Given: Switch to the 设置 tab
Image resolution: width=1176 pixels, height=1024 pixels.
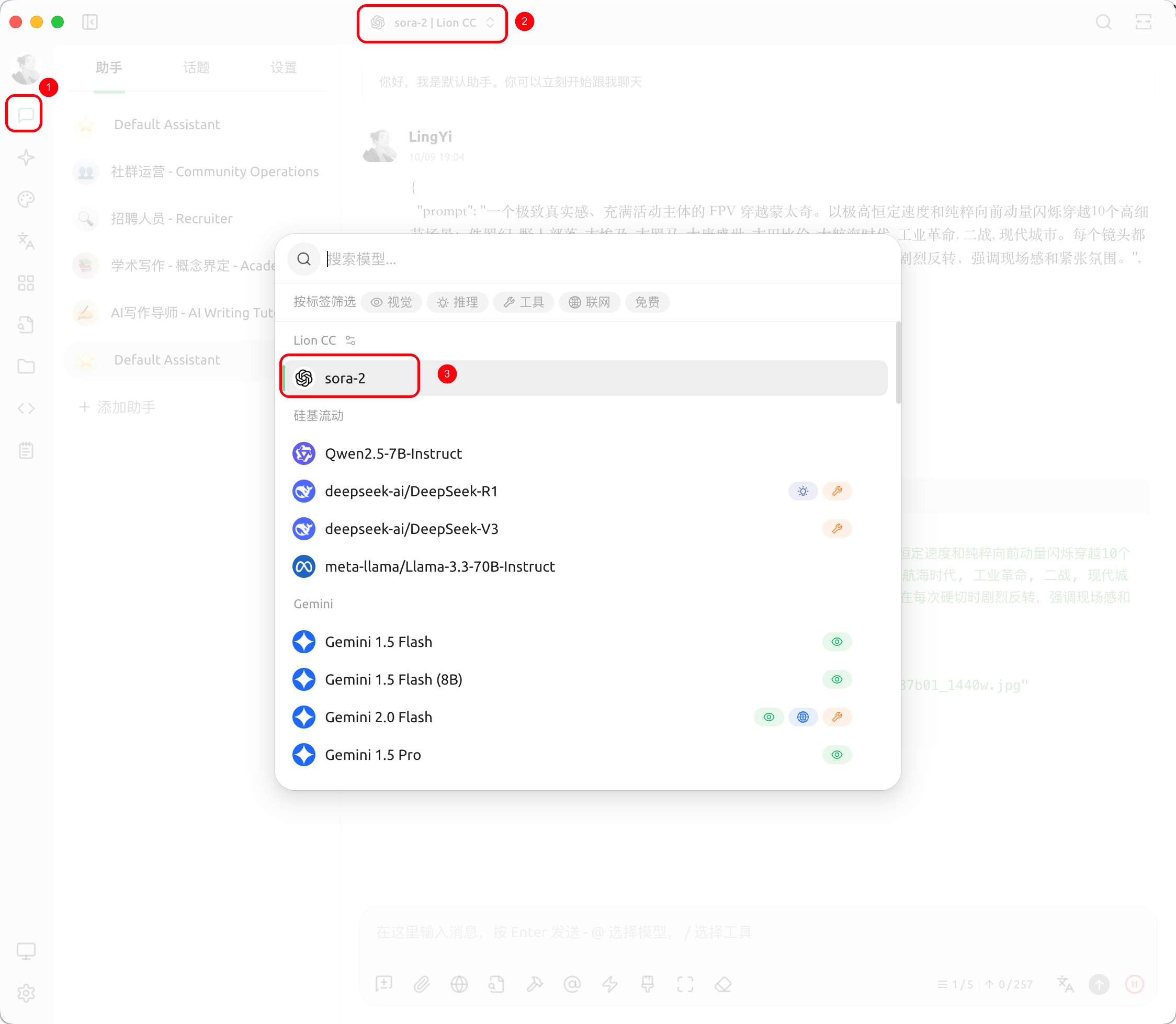Looking at the screenshot, I should click(x=284, y=68).
